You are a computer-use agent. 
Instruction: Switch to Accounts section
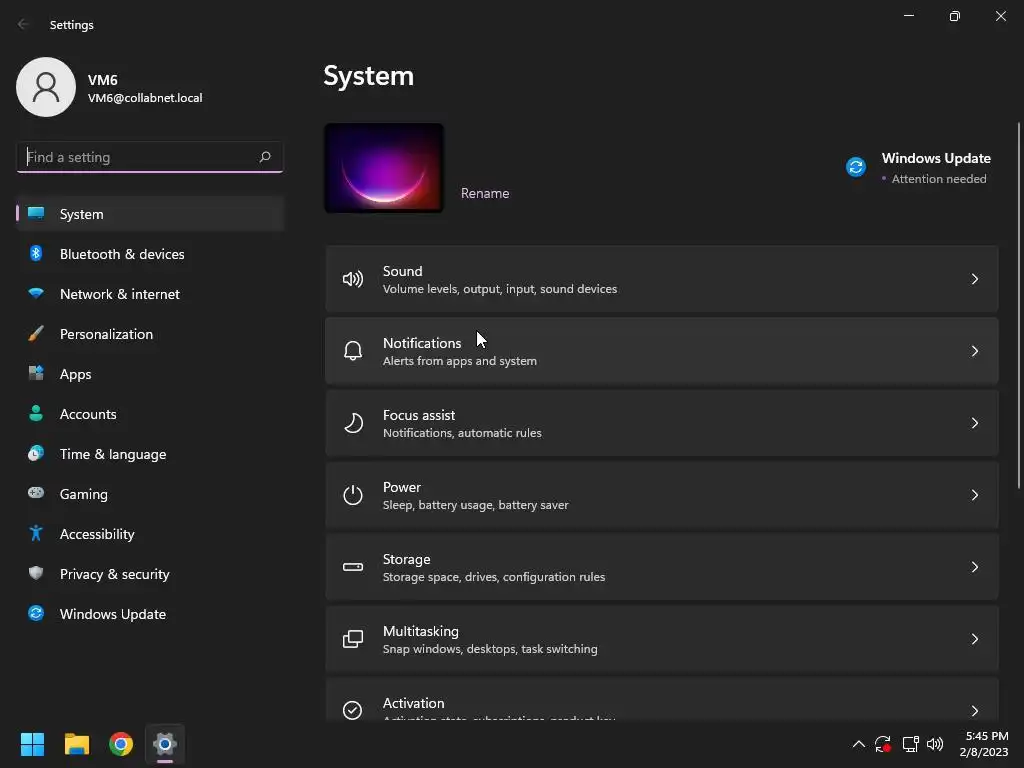pos(150,414)
